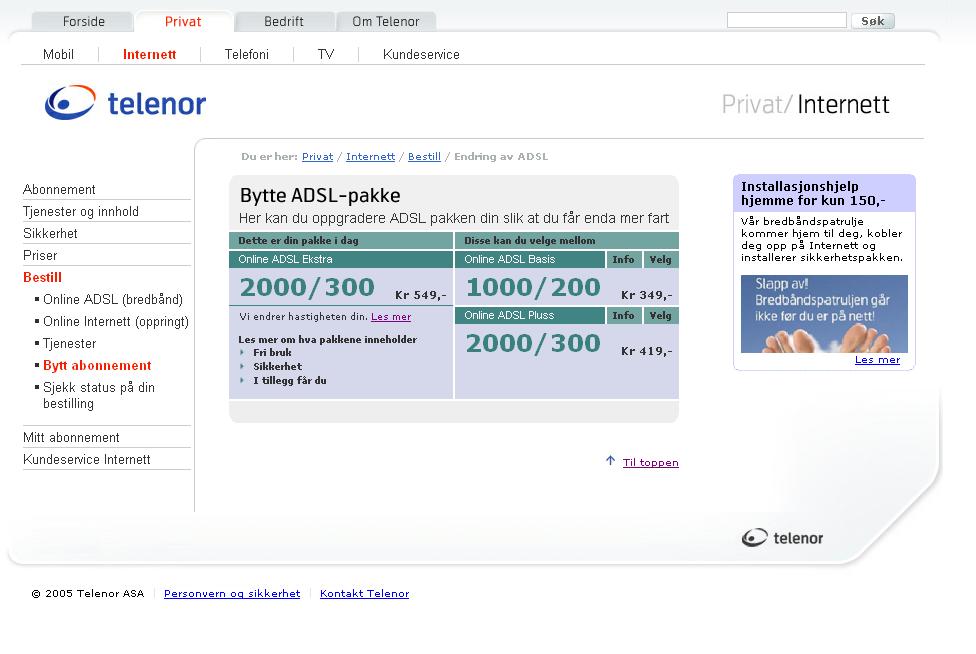
Task: Select the Internett menu item
Action: [x=149, y=54]
